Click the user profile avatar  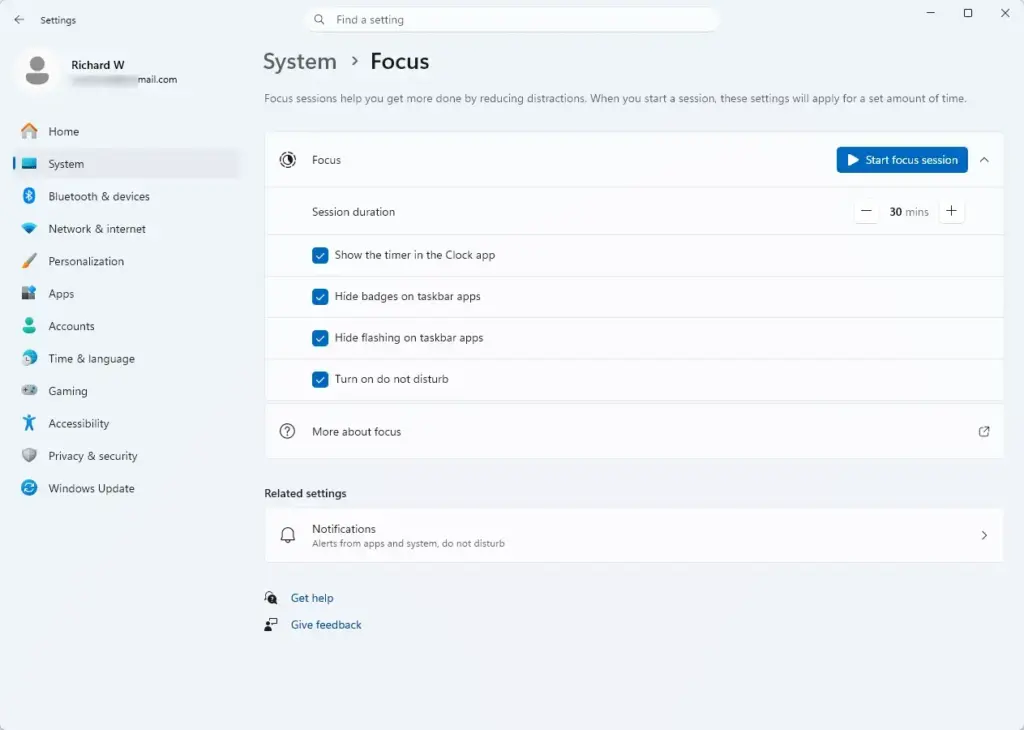[x=37, y=71]
